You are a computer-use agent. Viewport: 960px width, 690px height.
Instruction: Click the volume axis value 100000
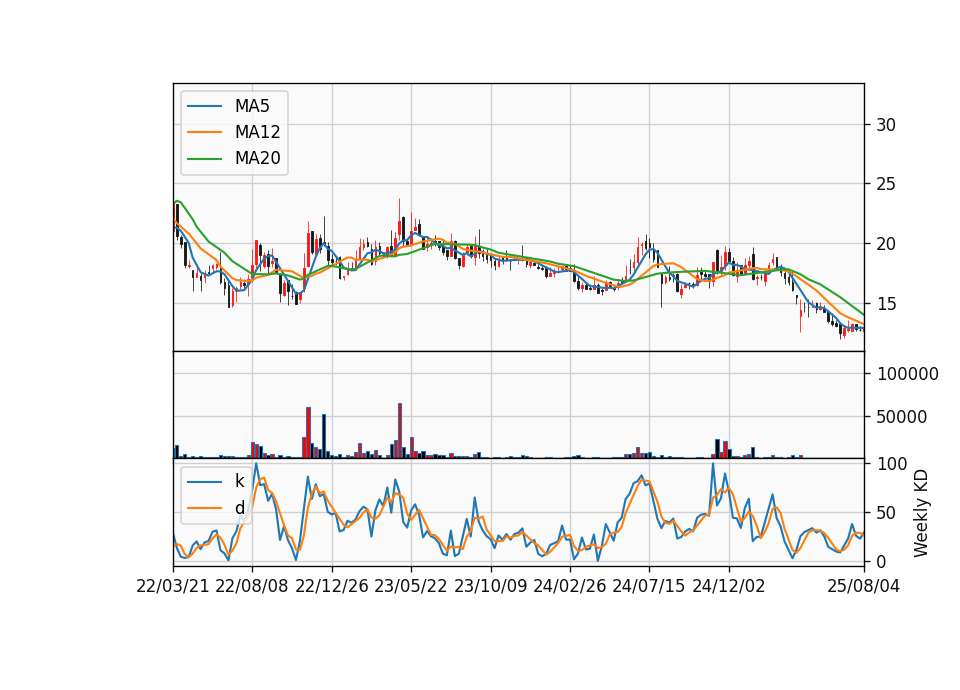tap(907, 374)
